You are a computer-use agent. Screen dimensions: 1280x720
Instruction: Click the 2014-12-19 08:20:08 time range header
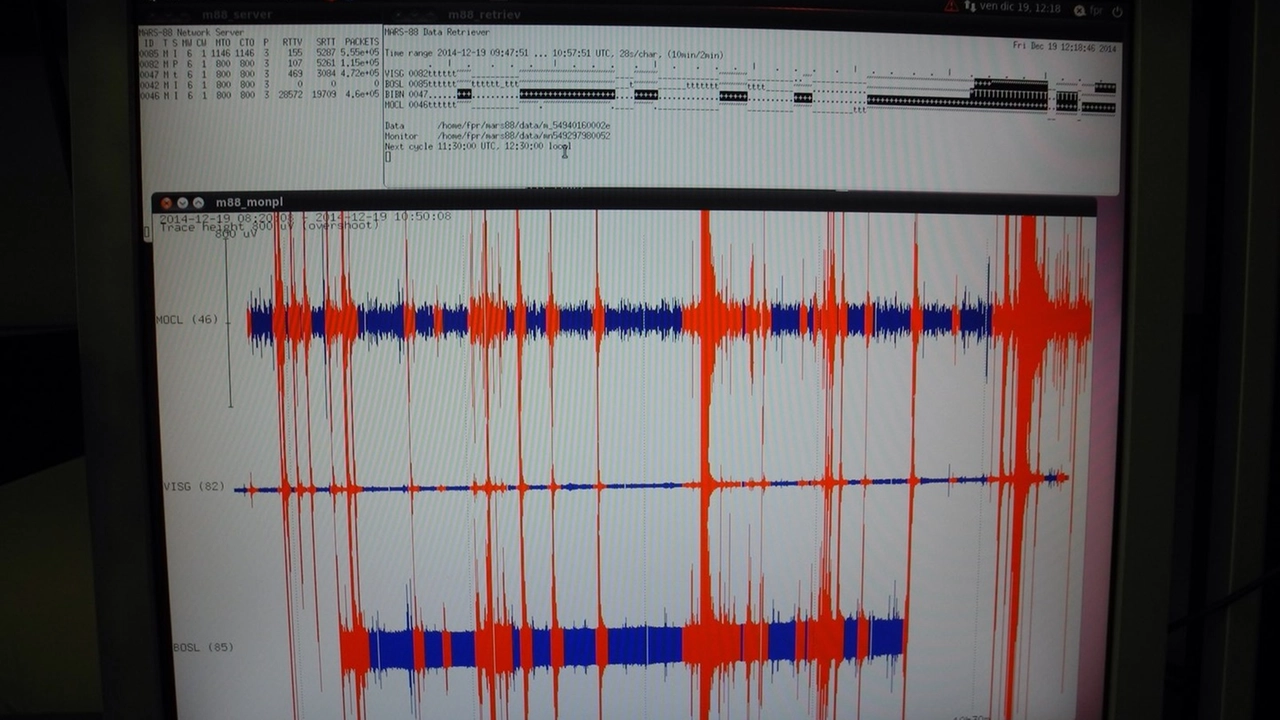305,217
